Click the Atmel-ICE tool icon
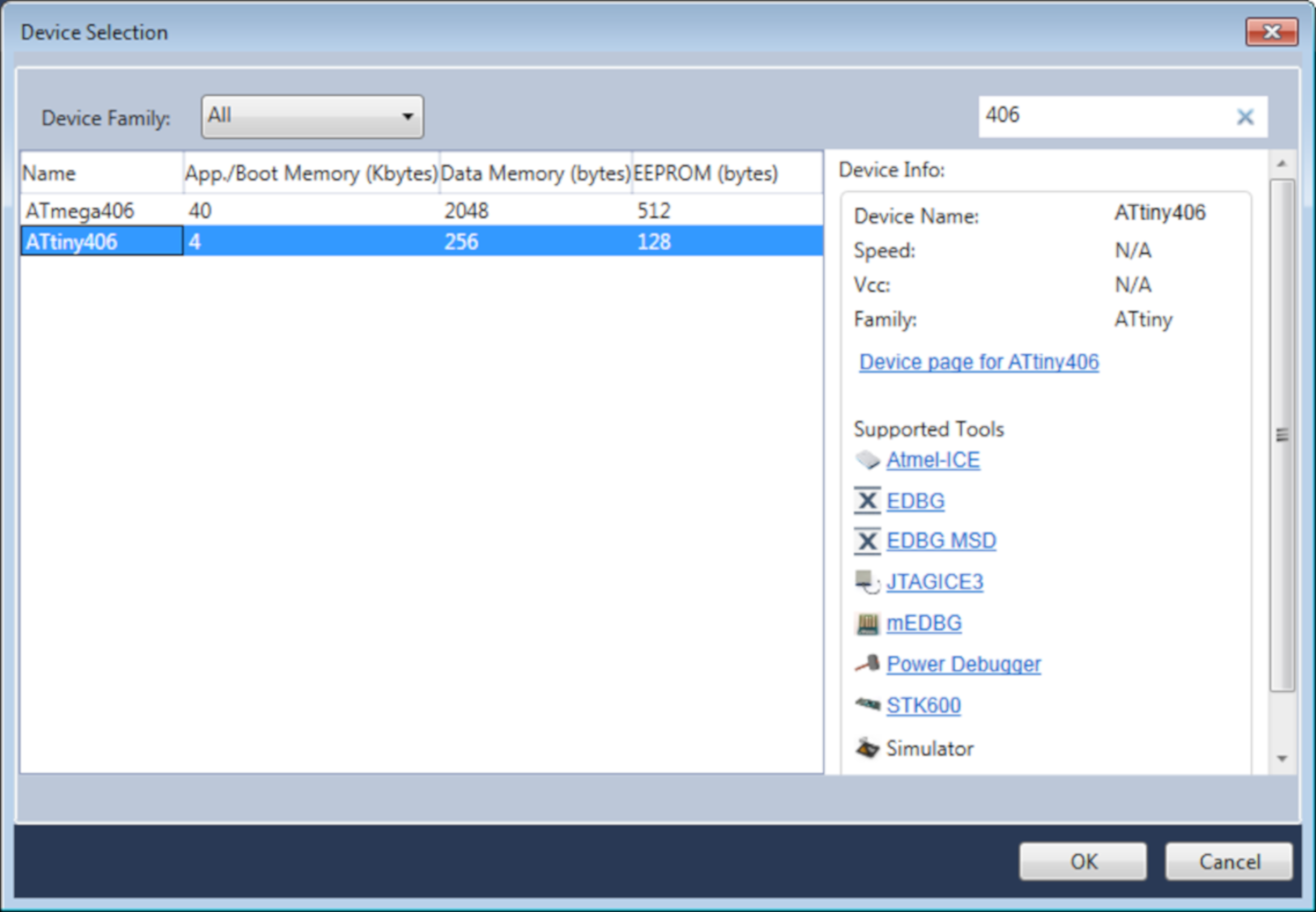This screenshot has width=1316, height=912. click(x=867, y=460)
